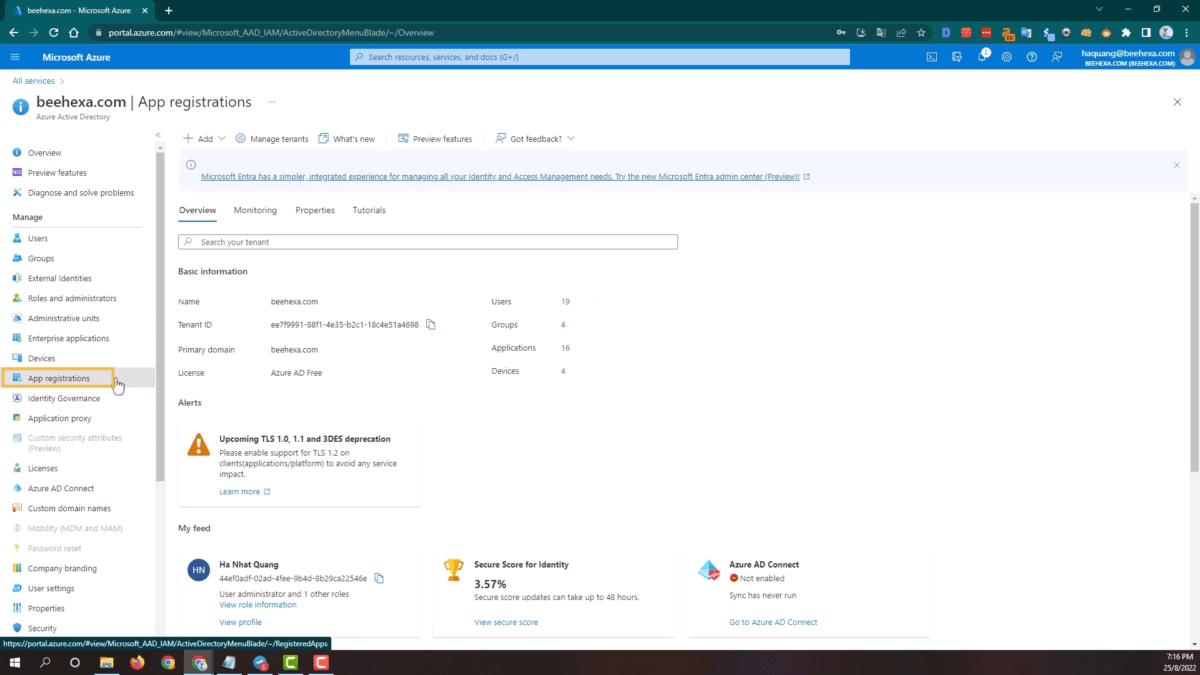
Task: Switch to the Monitoring tab
Action: click(254, 210)
